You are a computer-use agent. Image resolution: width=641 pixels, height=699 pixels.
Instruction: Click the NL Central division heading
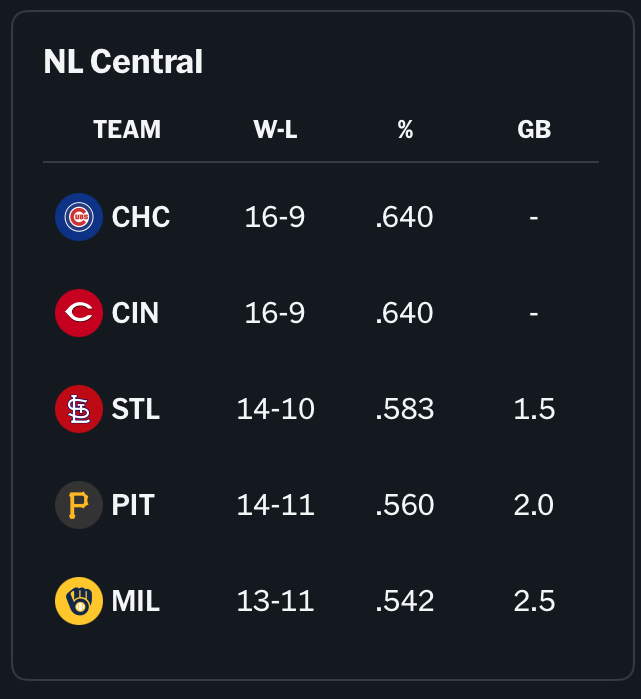point(123,62)
